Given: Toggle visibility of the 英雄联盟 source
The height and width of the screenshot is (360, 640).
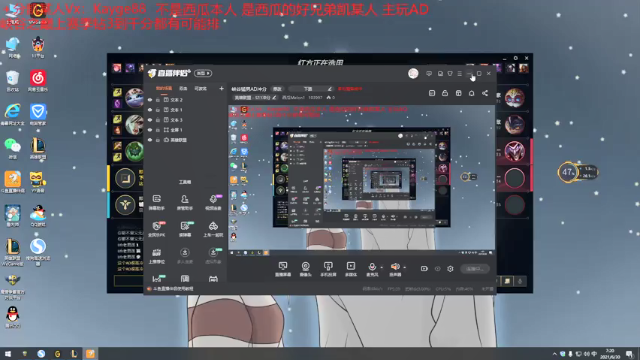Looking at the screenshot, I should [150, 140].
